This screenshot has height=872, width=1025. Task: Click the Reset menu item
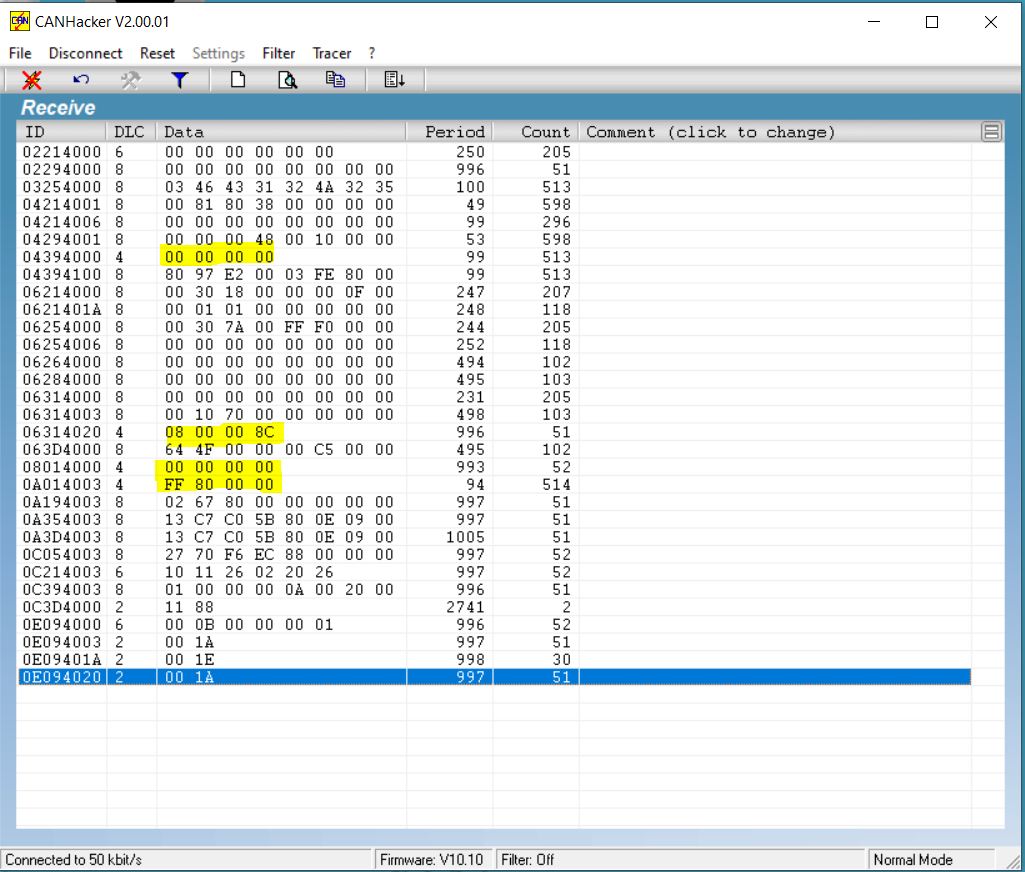(157, 53)
